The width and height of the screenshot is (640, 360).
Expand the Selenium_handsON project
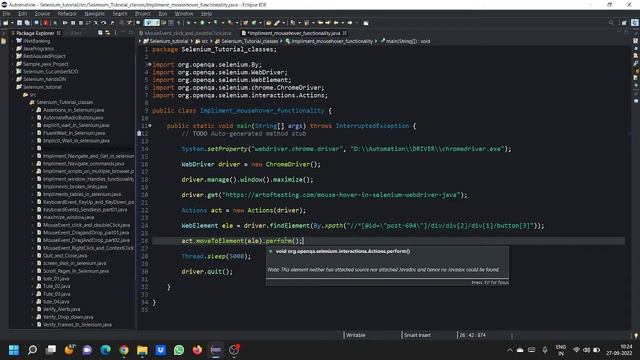pyautogui.click(x=13, y=79)
